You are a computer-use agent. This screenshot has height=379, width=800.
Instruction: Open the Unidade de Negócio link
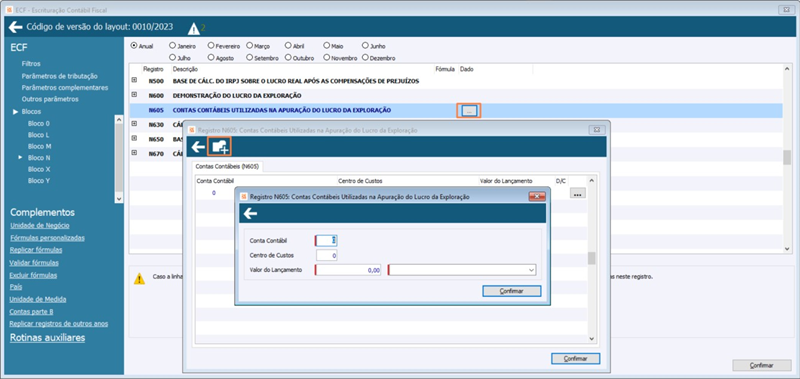click(40, 225)
